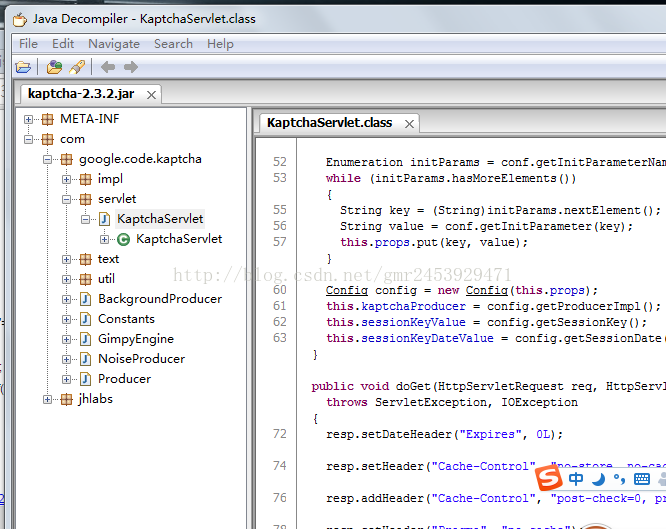Click the Search toolbar icon
The width and height of the screenshot is (666, 529).
[x=77, y=67]
